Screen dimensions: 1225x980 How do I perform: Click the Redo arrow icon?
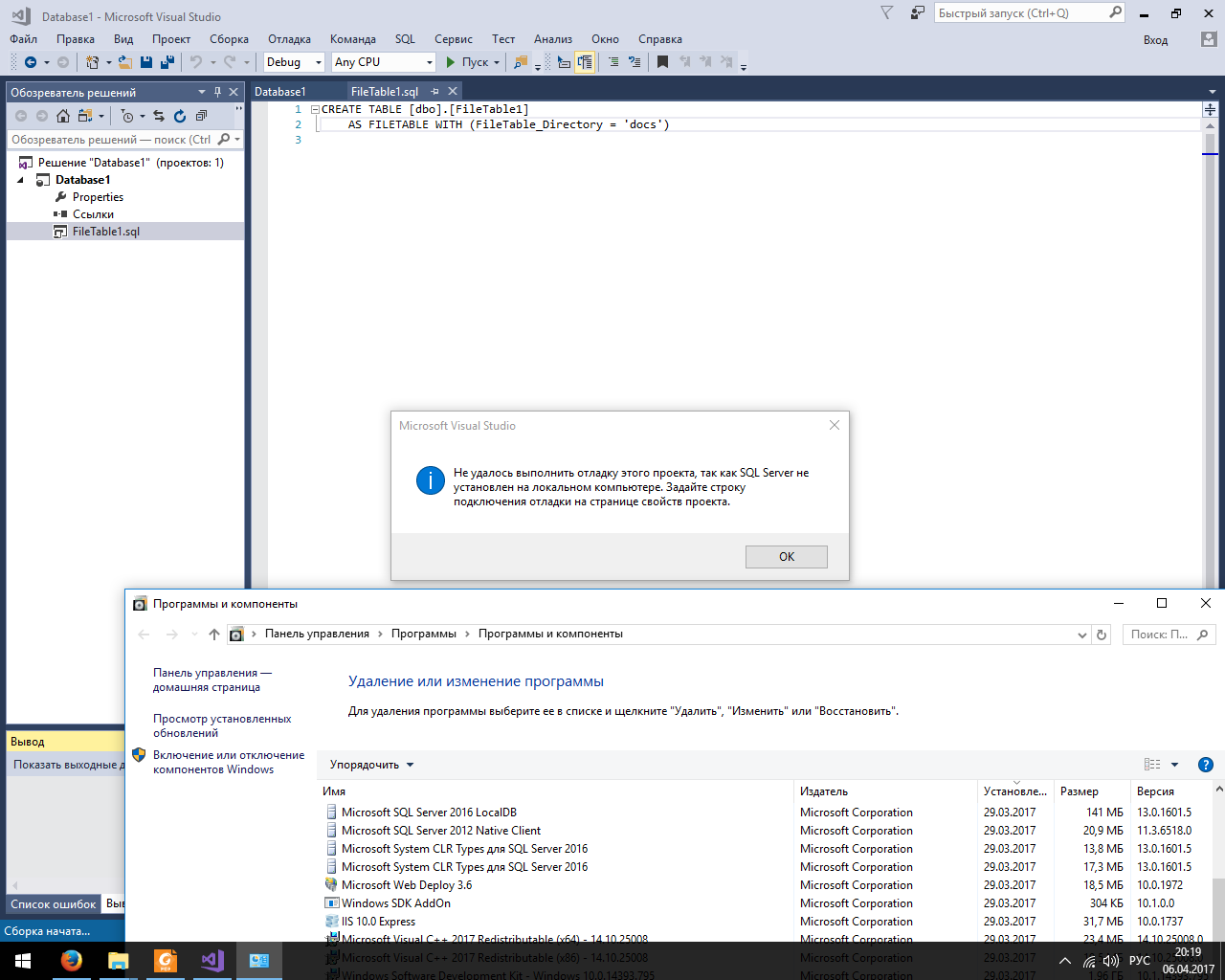pos(230,62)
